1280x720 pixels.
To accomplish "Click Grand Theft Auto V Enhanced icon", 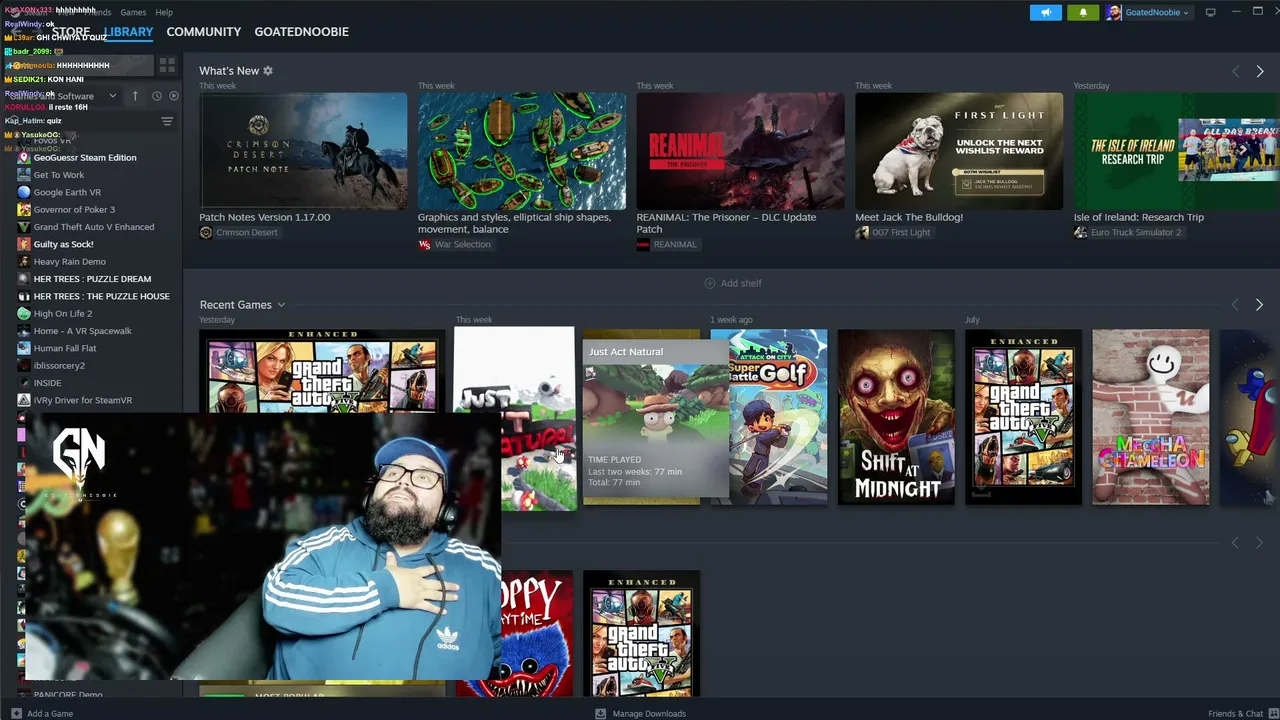I will coord(24,227).
